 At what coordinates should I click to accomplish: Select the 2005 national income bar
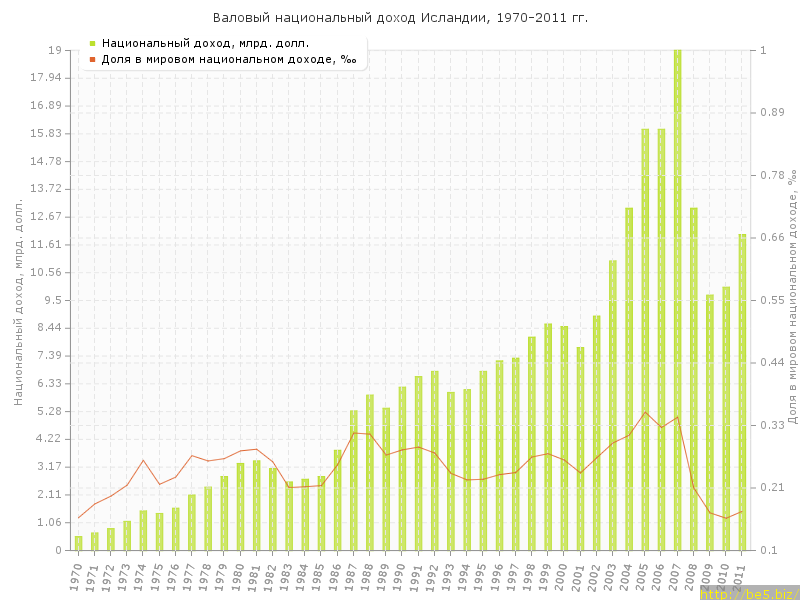coord(645,340)
